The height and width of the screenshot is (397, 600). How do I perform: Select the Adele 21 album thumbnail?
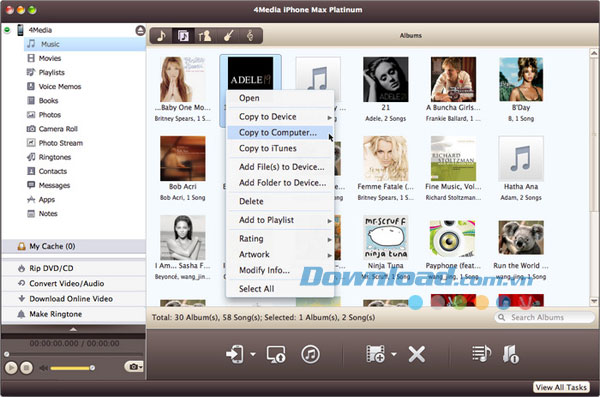coord(385,80)
